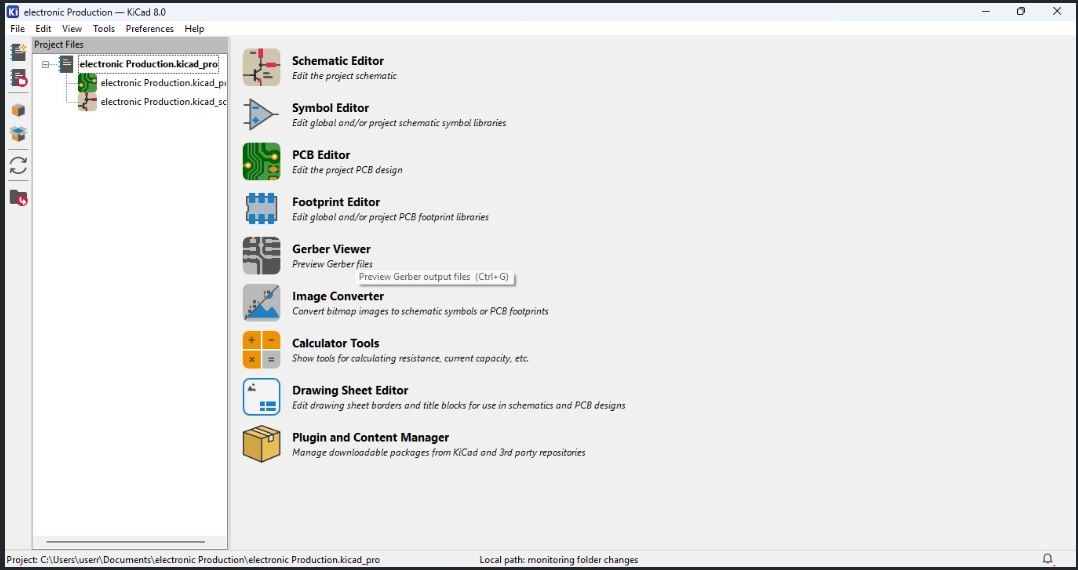Image resolution: width=1078 pixels, height=570 pixels.
Task: Reveal project folder in file explorer
Action: point(19,198)
